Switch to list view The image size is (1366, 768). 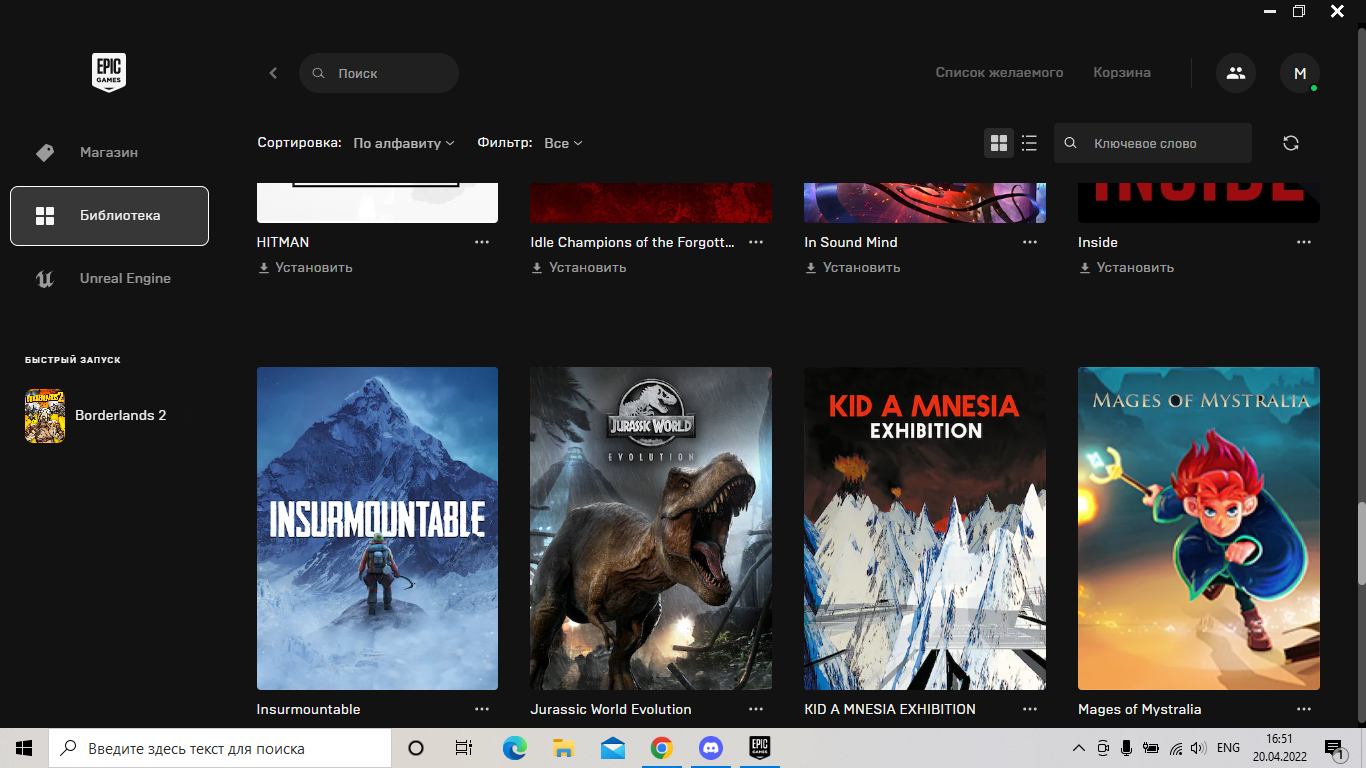pyautogui.click(x=1029, y=143)
